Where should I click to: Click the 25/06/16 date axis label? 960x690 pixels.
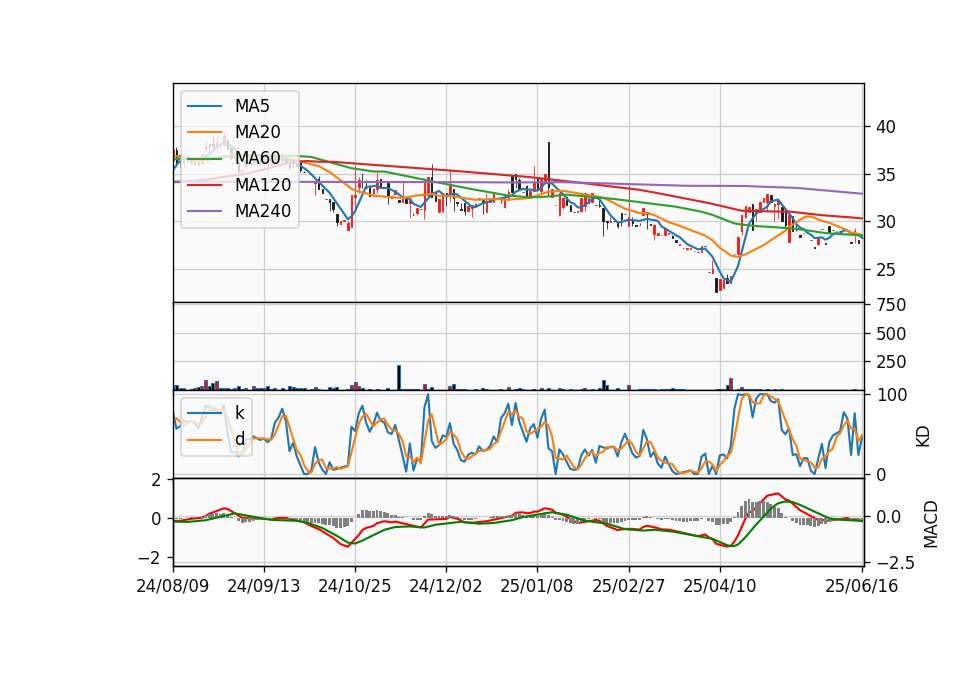862,586
